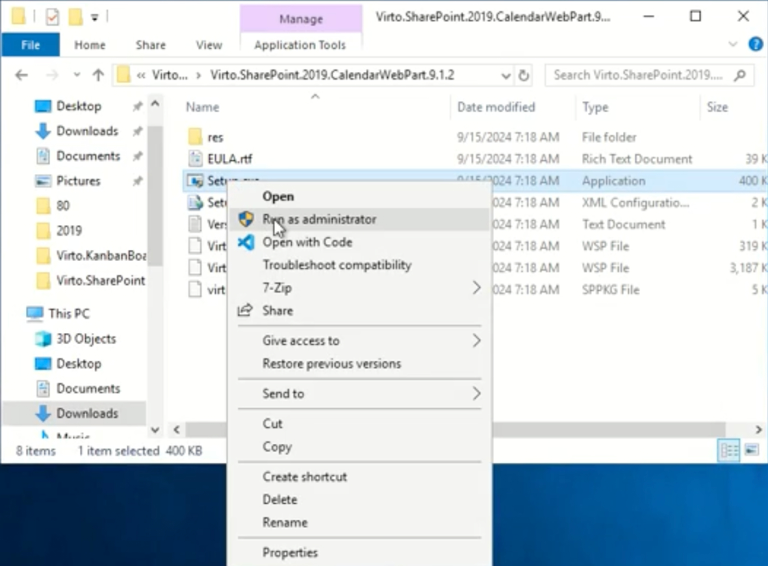
Task: Click the shield icon beside Run as administrator
Action: (246, 219)
